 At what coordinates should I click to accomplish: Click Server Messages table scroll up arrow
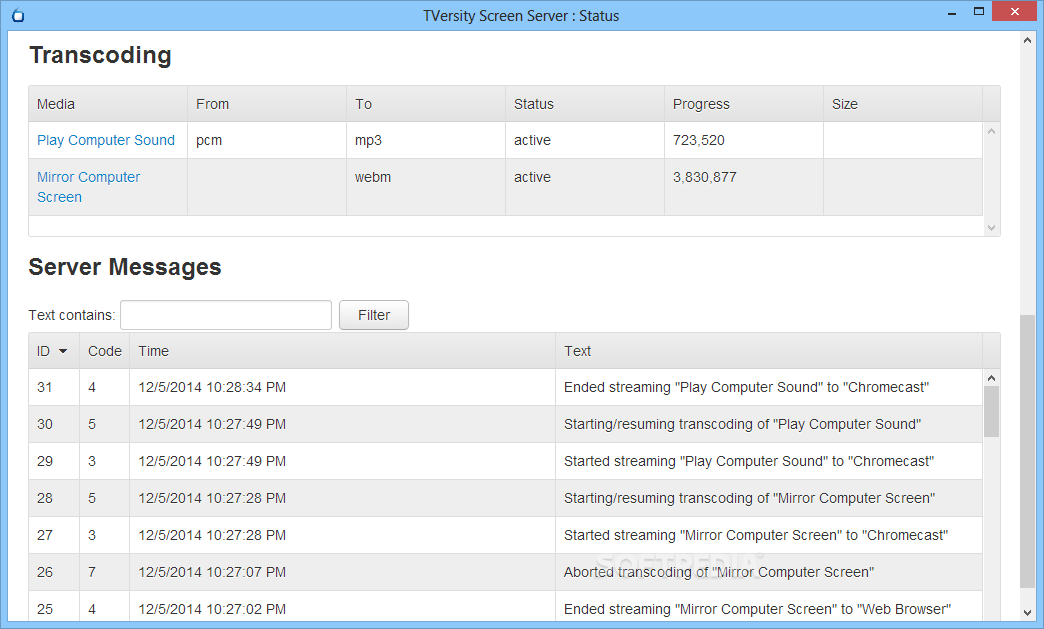pyautogui.click(x=991, y=378)
